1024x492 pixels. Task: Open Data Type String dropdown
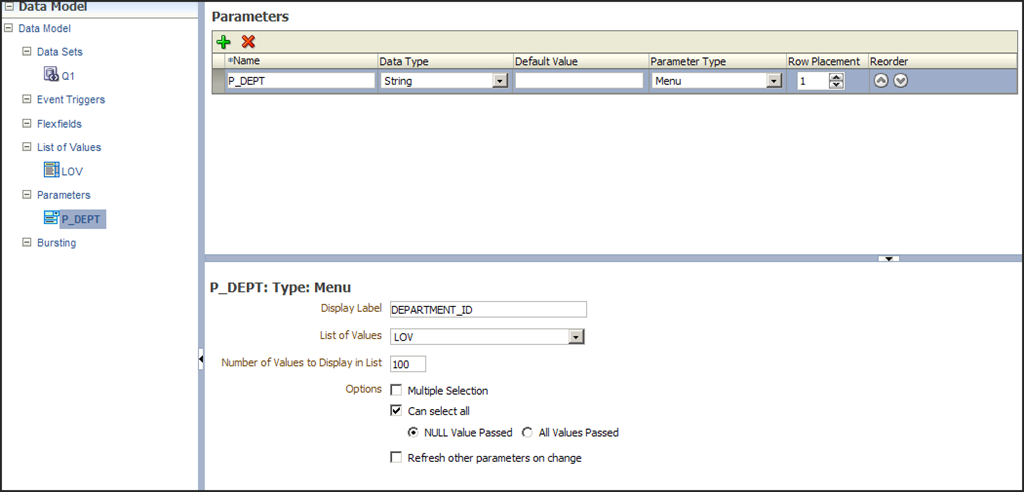click(x=500, y=82)
